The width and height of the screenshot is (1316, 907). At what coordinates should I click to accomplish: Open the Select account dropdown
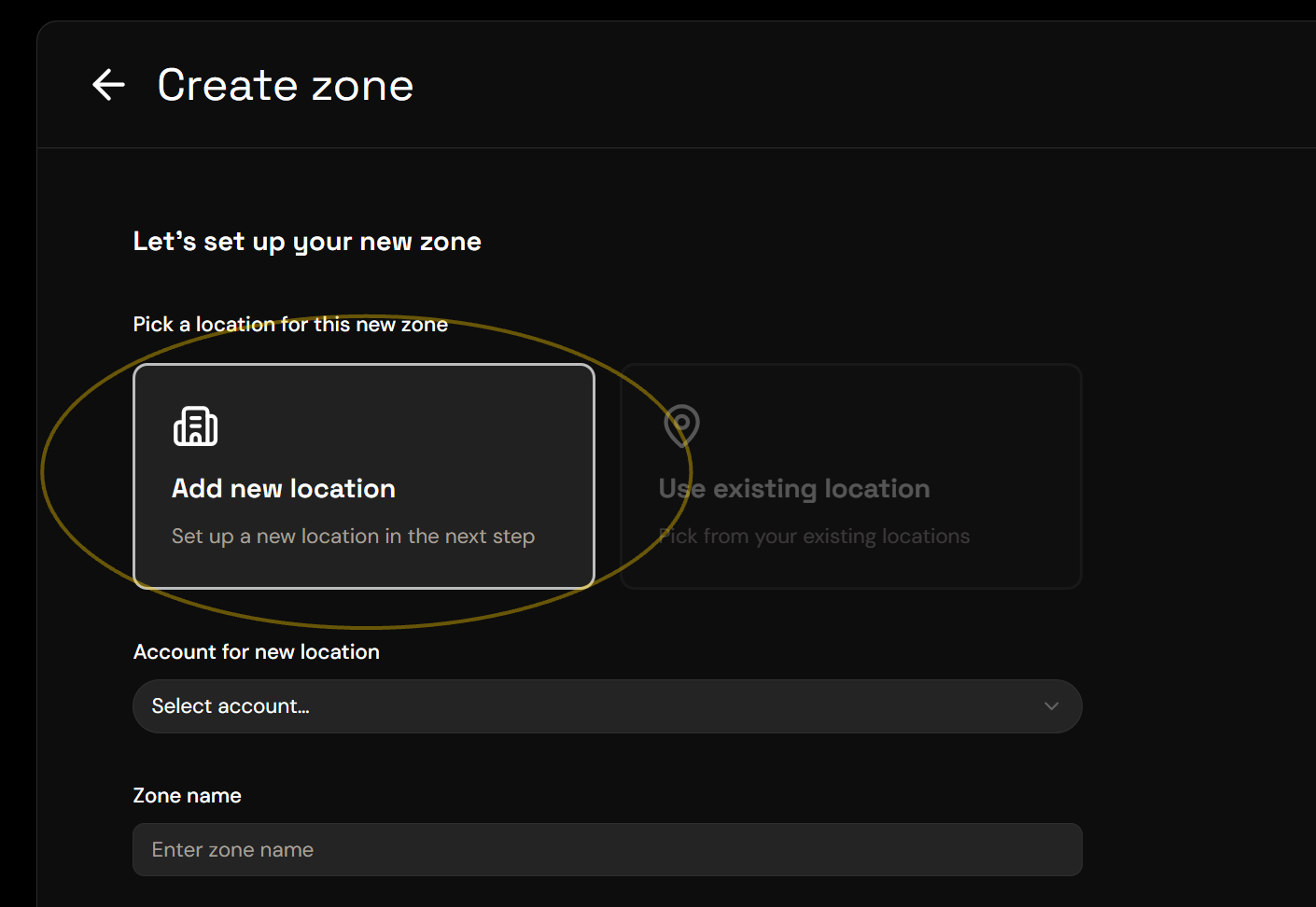point(608,706)
